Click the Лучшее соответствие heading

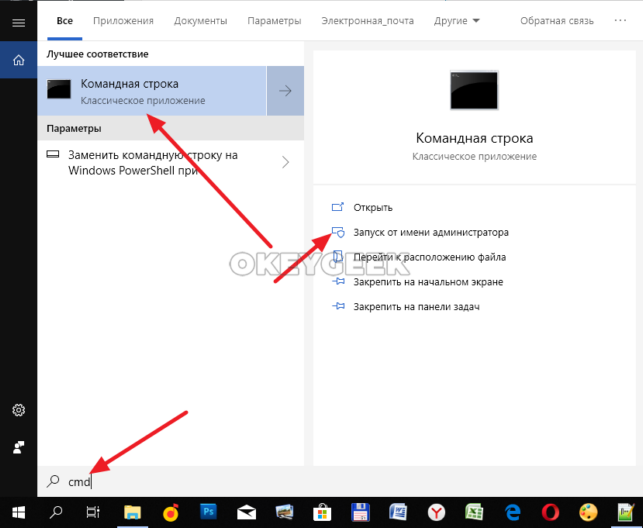[x=97, y=54]
